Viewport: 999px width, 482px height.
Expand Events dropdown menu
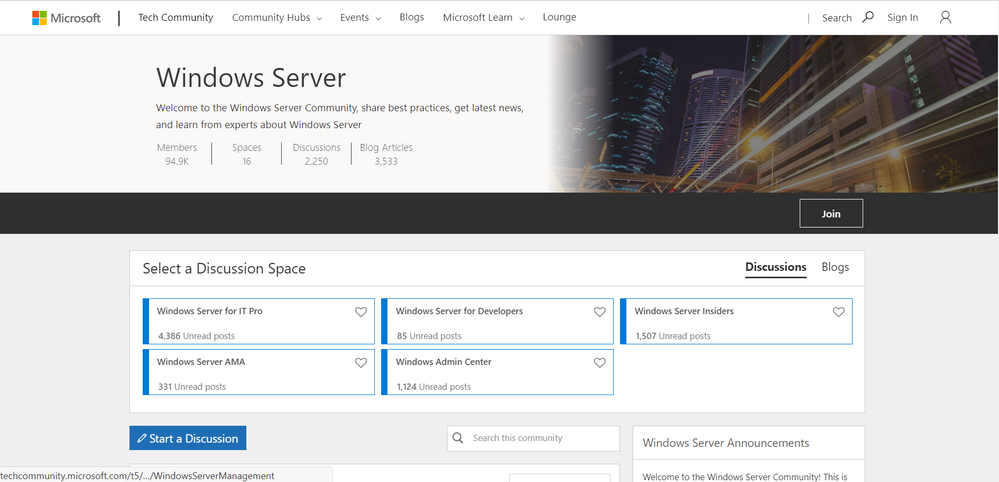pyautogui.click(x=361, y=18)
